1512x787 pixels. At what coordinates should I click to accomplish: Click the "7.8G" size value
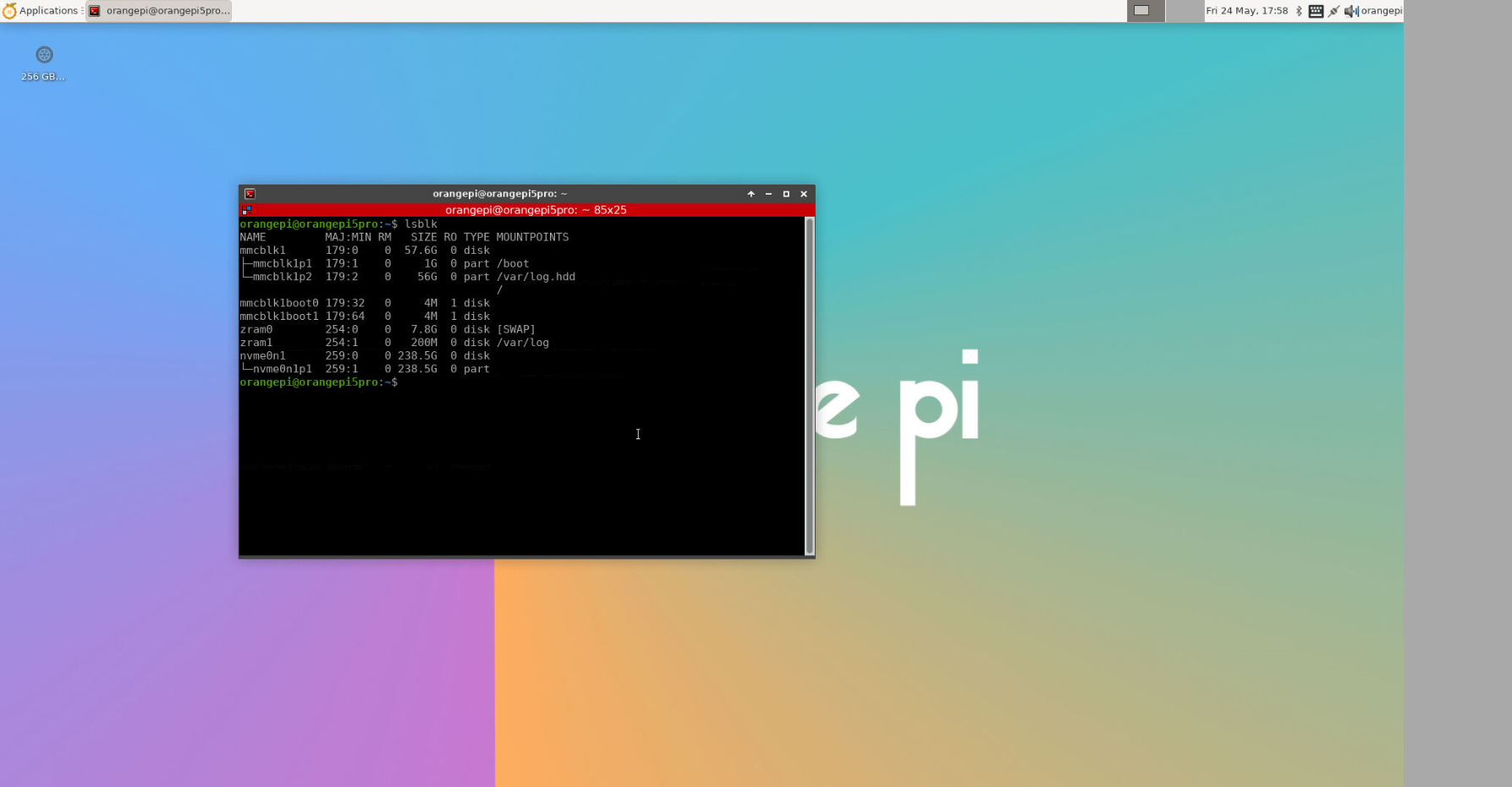tap(424, 329)
